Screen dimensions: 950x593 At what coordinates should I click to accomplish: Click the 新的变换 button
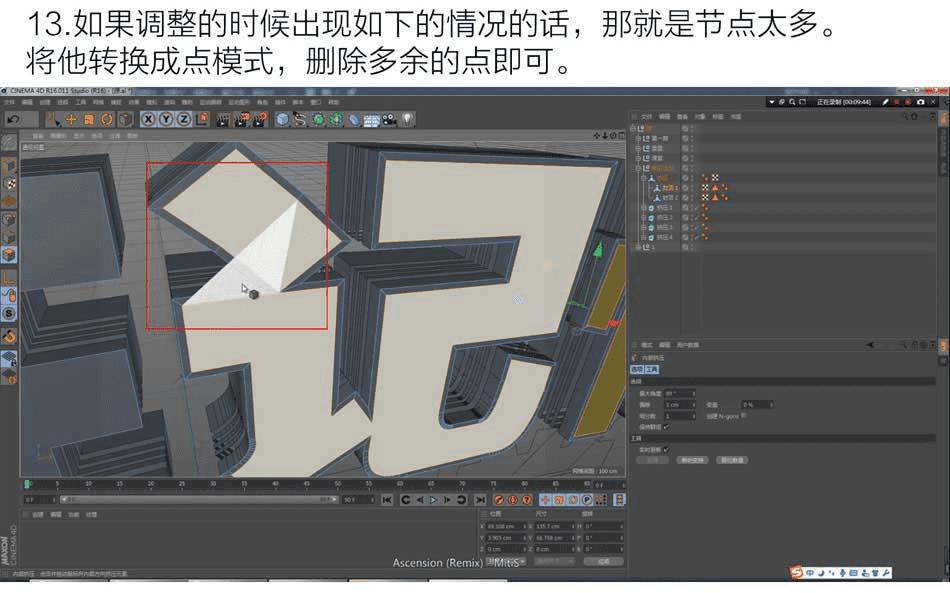pos(692,460)
